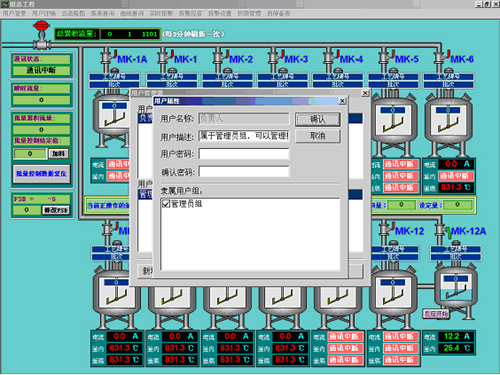Image resolution: width=500 pixels, height=375 pixels.
Task: Click the 确认 button in user dialog
Action: point(318,119)
